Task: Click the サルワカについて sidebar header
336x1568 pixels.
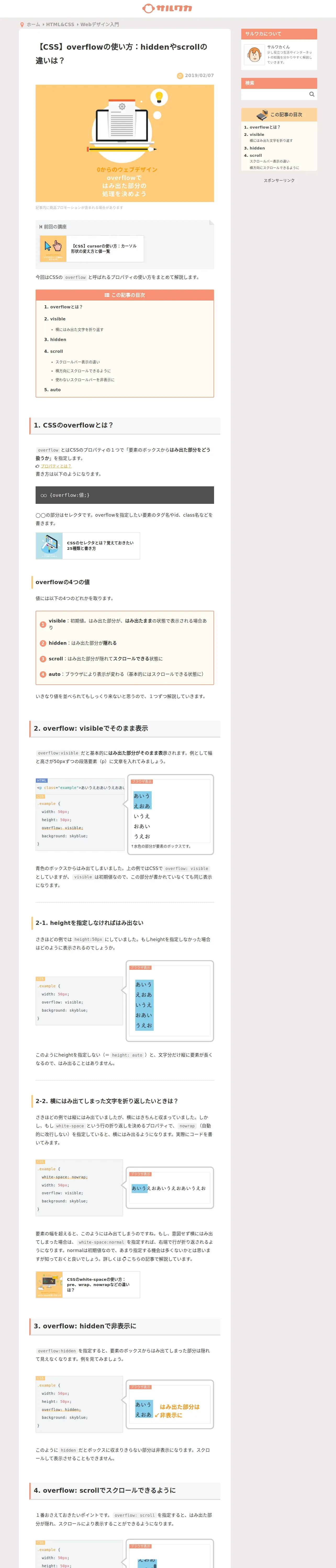Action: pos(279,34)
